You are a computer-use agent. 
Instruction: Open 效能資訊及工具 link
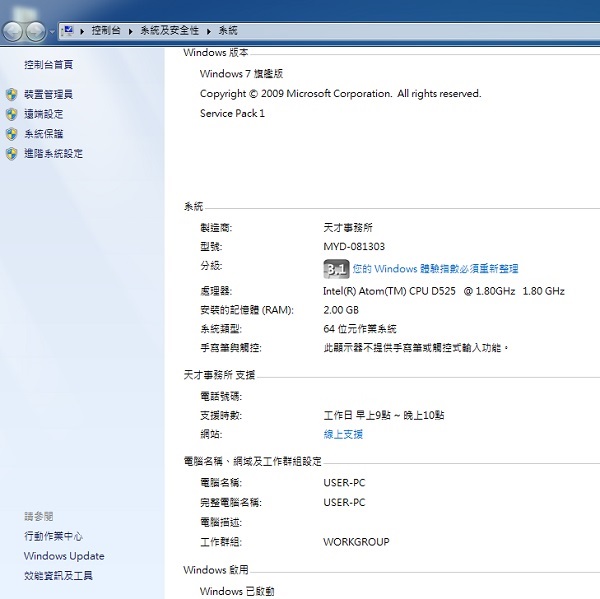tap(59, 576)
